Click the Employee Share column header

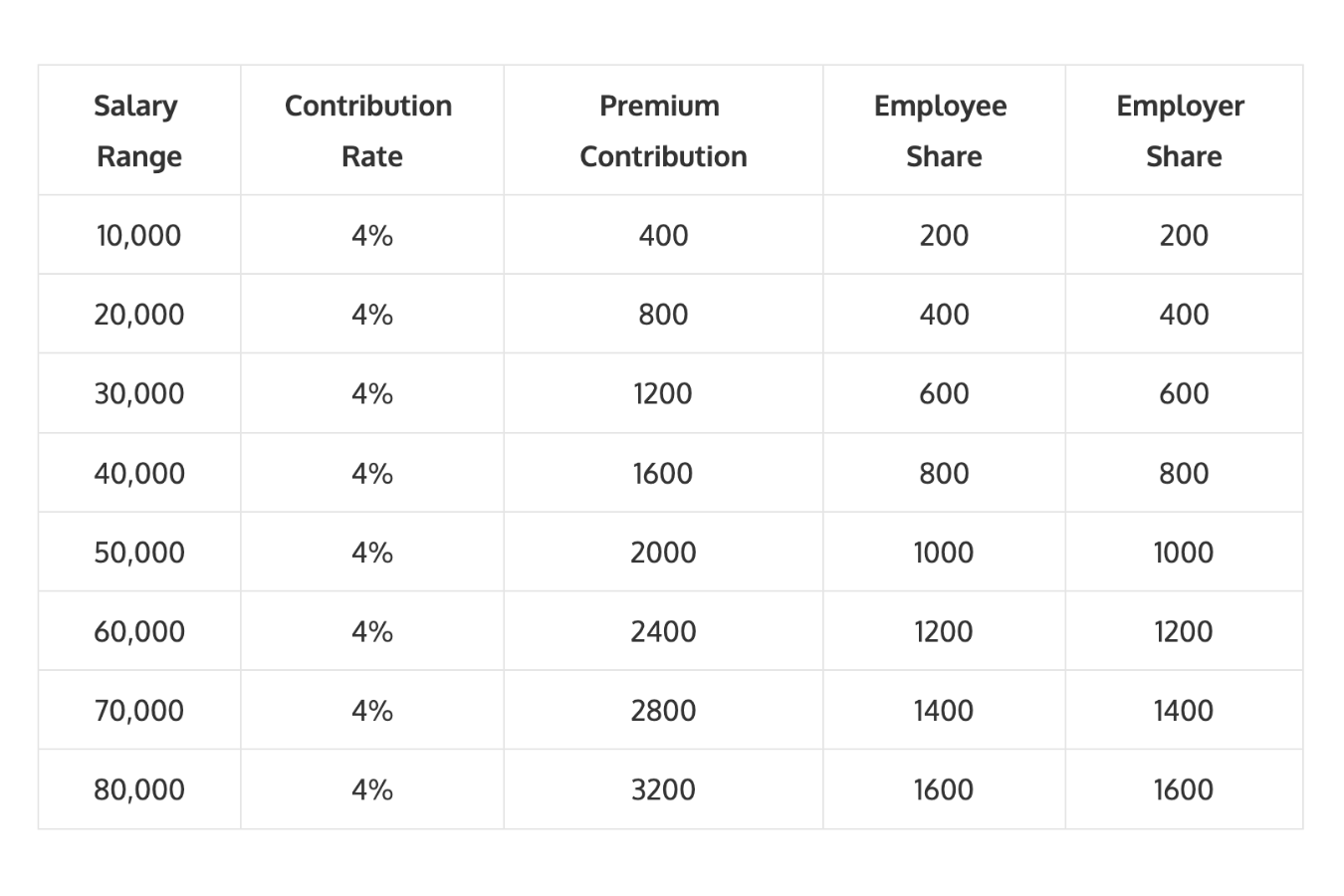(x=943, y=130)
